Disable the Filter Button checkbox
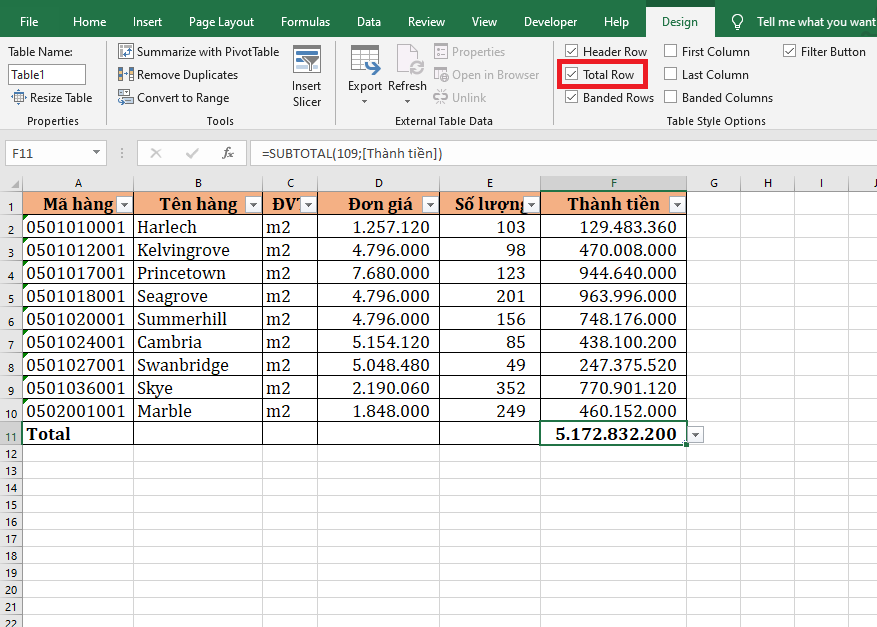The width and height of the screenshot is (877, 627). [790, 51]
